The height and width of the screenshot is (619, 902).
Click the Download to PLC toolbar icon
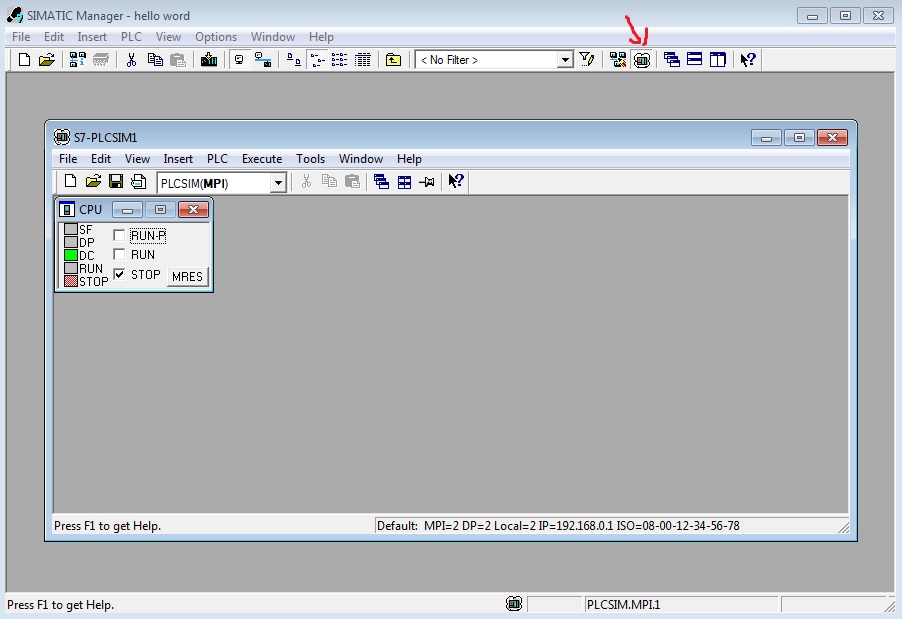coord(209,60)
